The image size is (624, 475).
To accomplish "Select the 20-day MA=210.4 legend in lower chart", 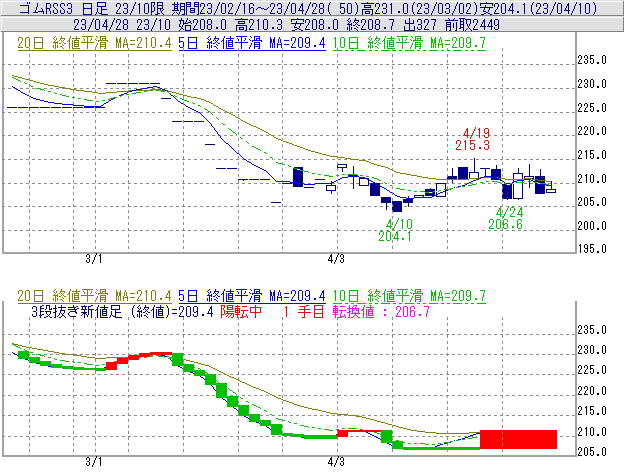I will pyautogui.click(x=94, y=296).
